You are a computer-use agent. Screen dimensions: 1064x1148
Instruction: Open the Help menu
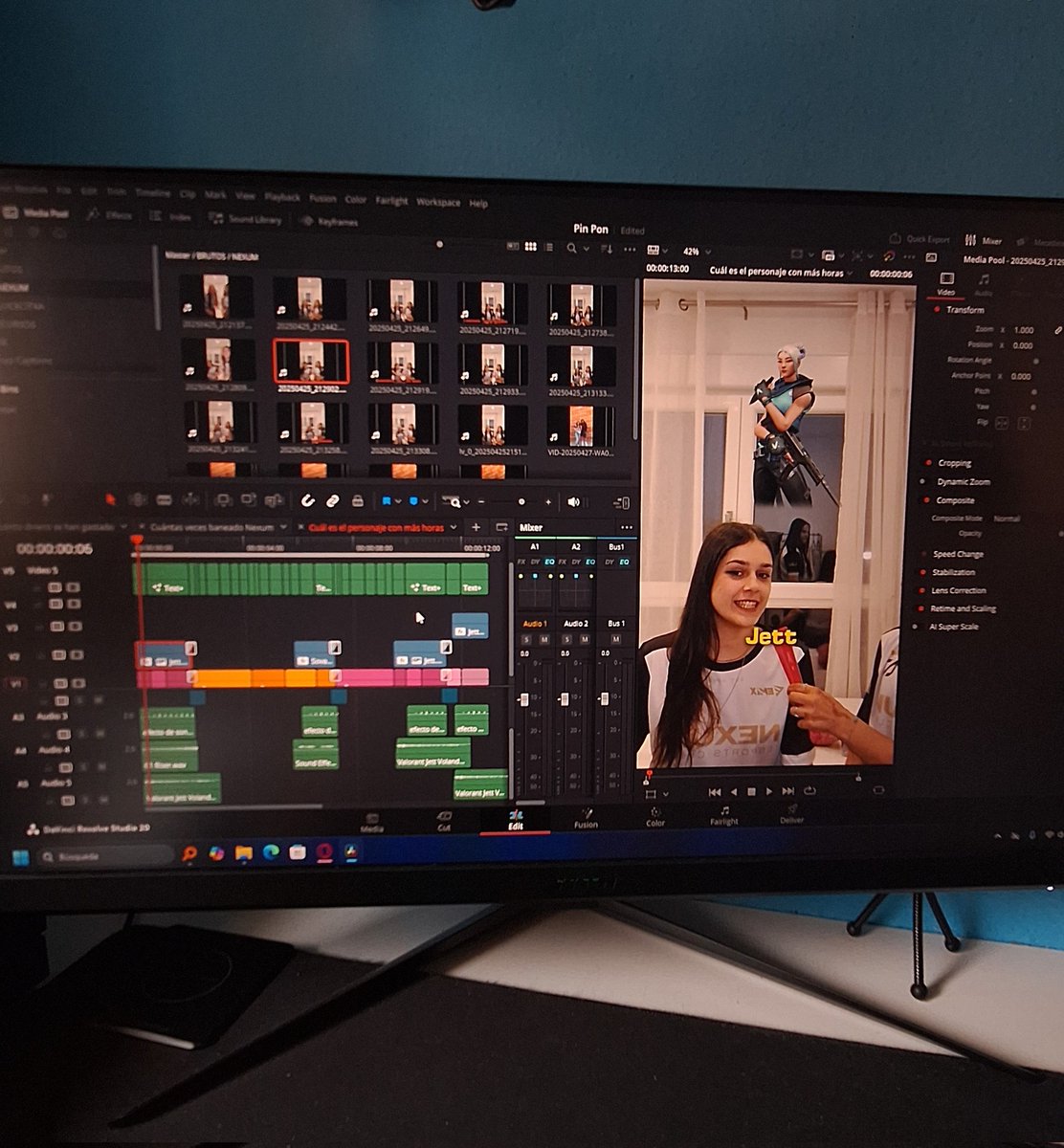click(478, 204)
